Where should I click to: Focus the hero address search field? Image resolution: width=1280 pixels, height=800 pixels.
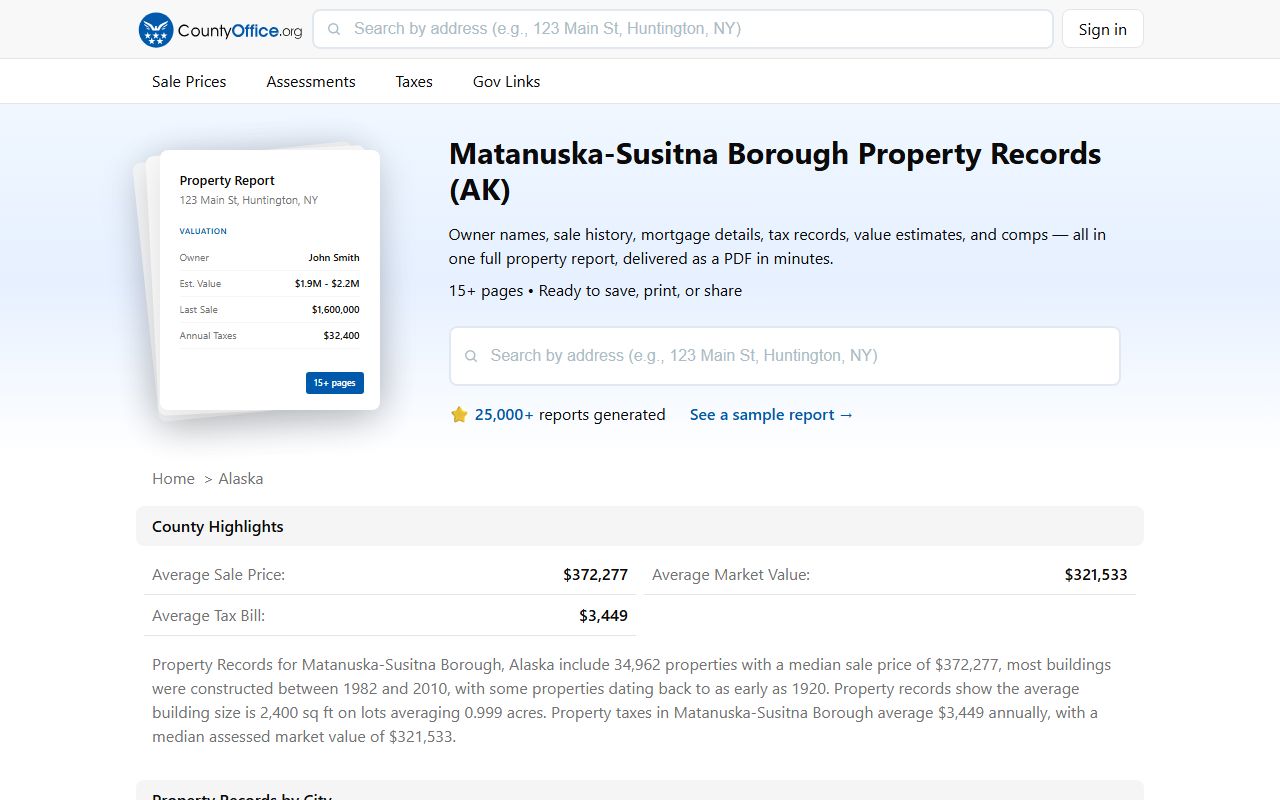785,356
